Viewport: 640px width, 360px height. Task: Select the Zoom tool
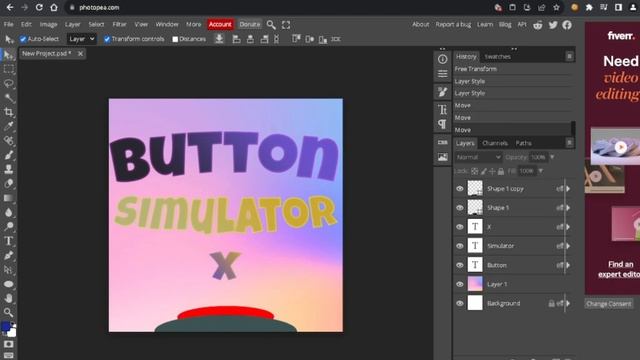pos(9,313)
